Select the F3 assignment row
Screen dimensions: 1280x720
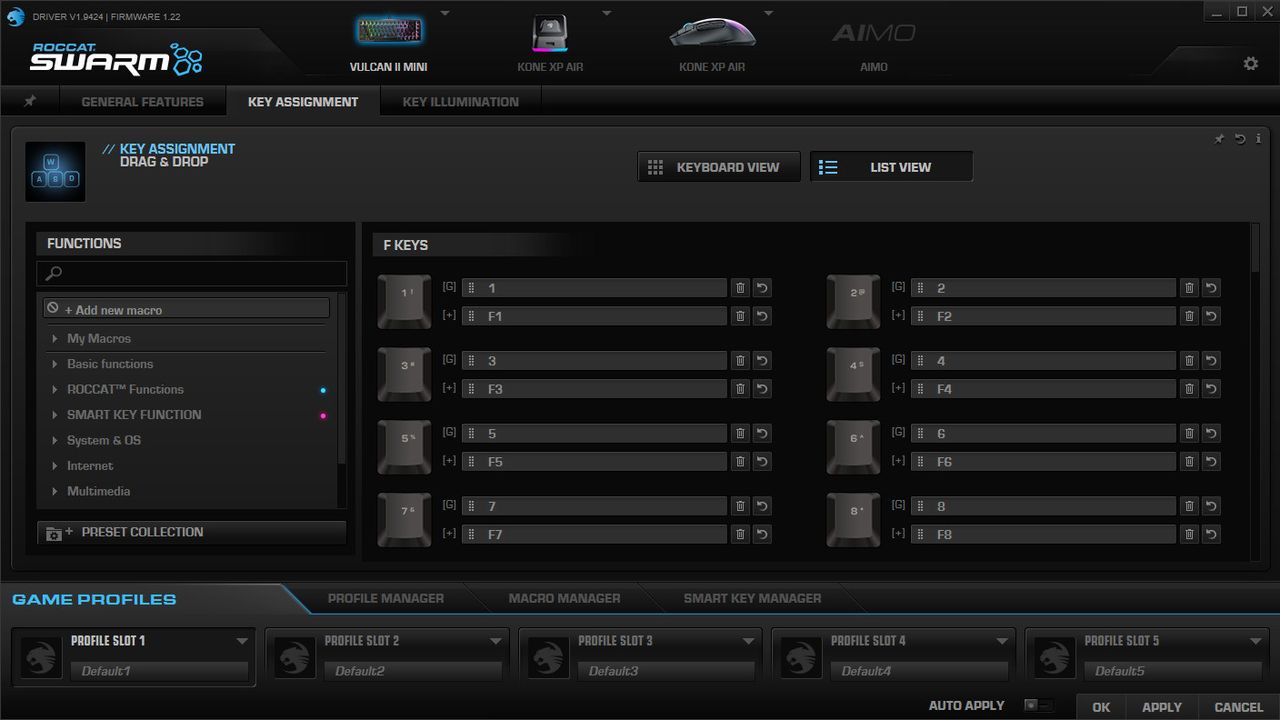(x=594, y=388)
